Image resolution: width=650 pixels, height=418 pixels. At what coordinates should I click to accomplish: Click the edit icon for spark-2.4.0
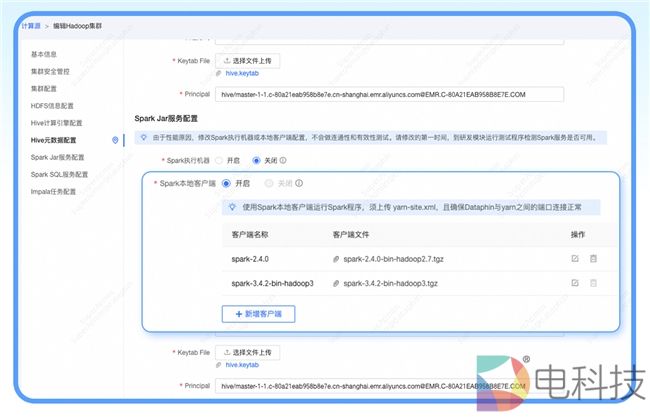pyautogui.click(x=575, y=258)
